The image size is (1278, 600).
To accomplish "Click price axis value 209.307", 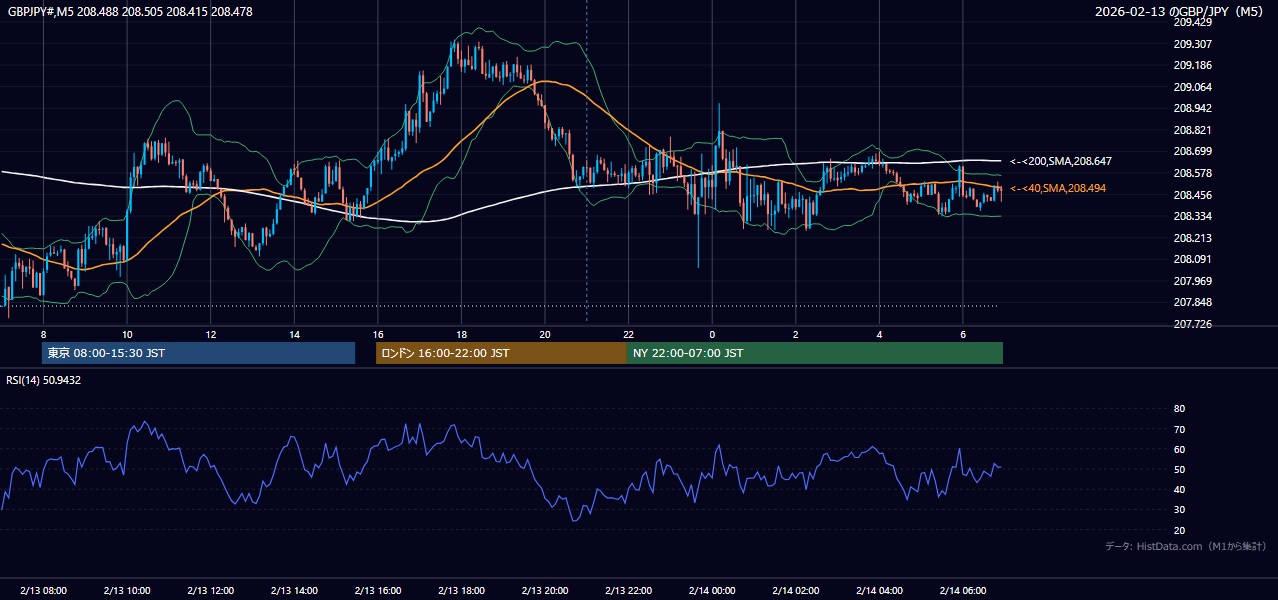I will [x=1192, y=44].
